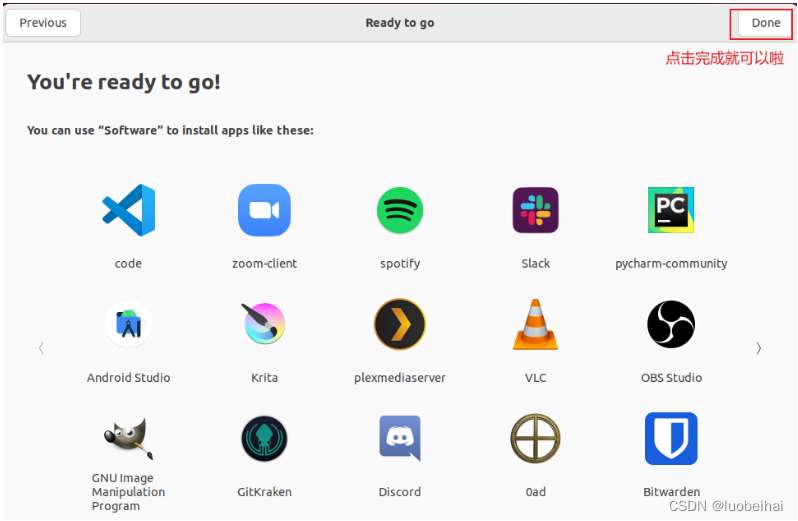Screen dimensions: 798x521
Task: Open the zoom-client app icon
Action: (264, 210)
